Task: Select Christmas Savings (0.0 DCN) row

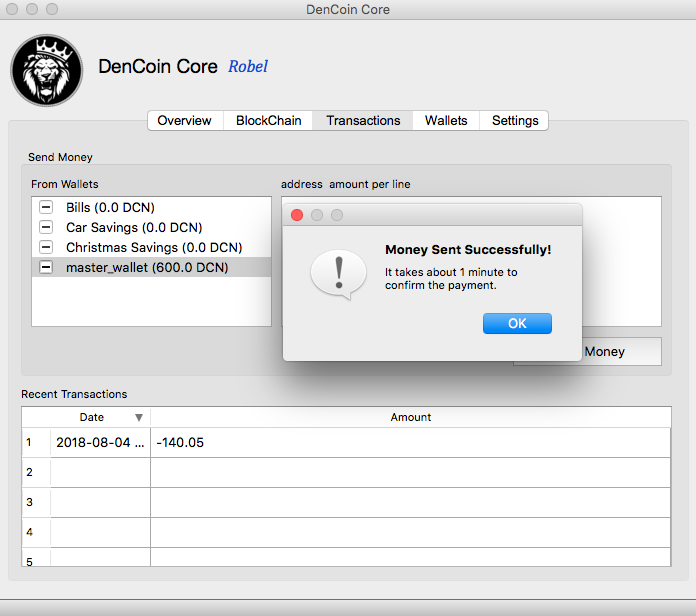Action: click(x=151, y=247)
